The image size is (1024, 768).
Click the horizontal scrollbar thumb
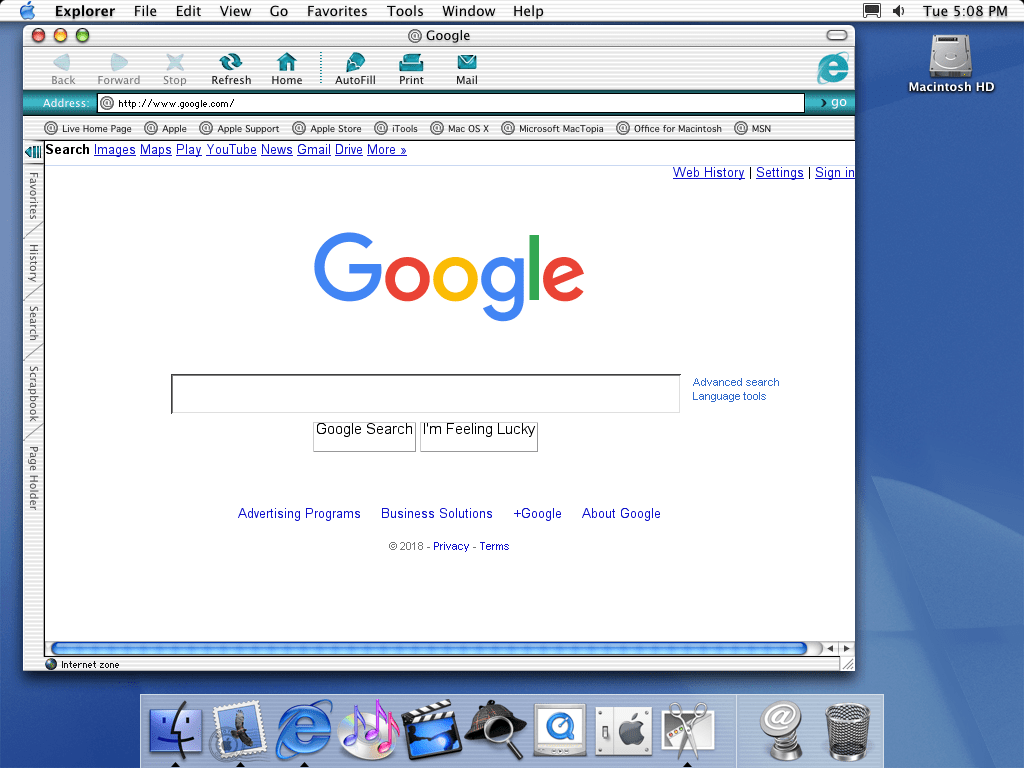[x=429, y=648]
